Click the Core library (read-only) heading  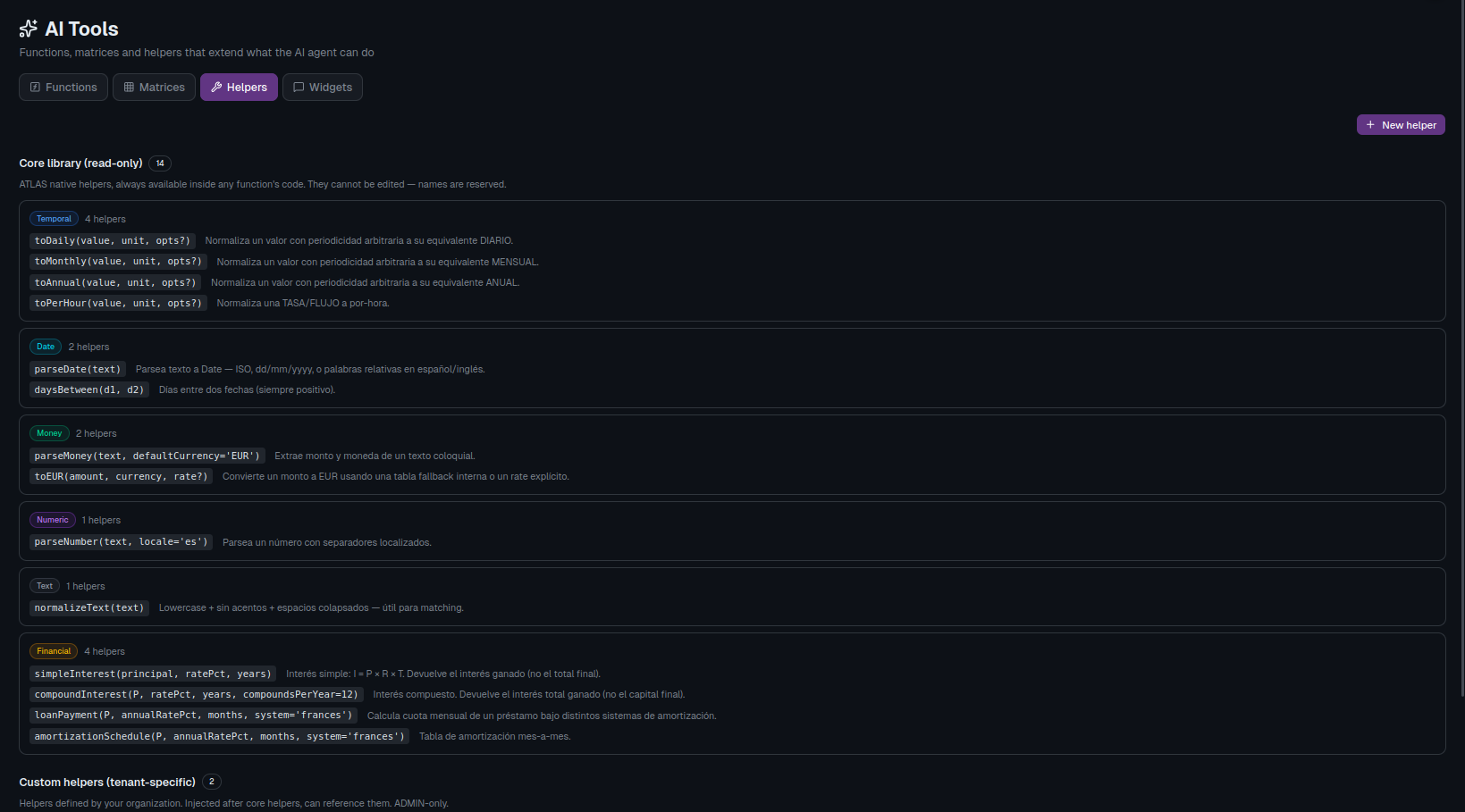[81, 163]
